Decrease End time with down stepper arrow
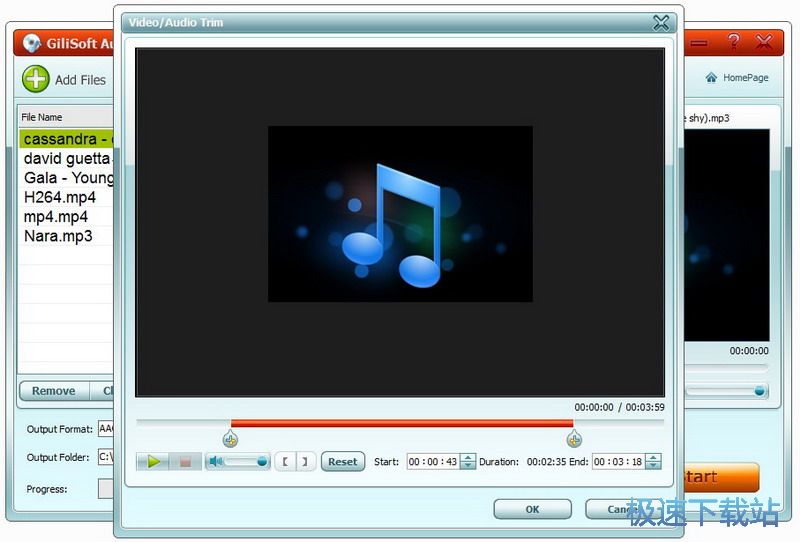Viewport: 800px width, 542px height. click(x=653, y=466)
